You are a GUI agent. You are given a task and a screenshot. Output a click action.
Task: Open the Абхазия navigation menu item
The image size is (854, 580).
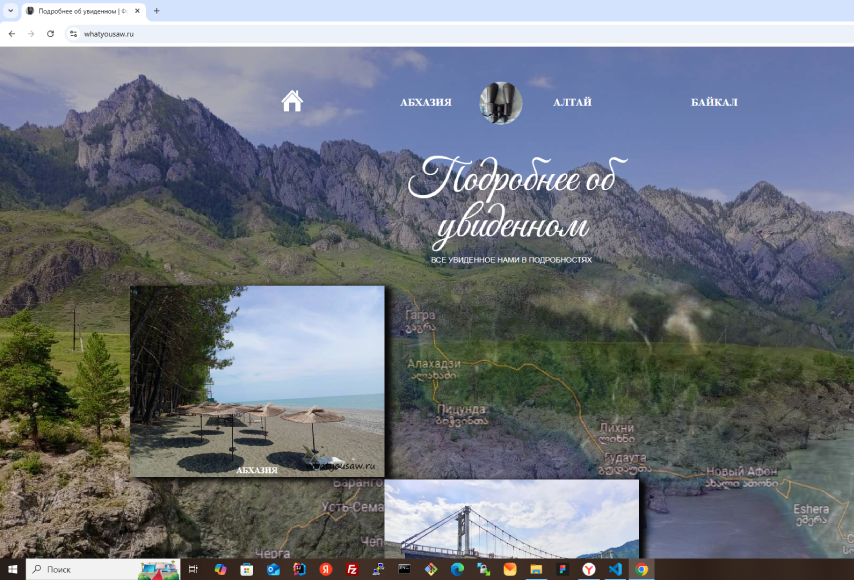[x=425, y=102]
